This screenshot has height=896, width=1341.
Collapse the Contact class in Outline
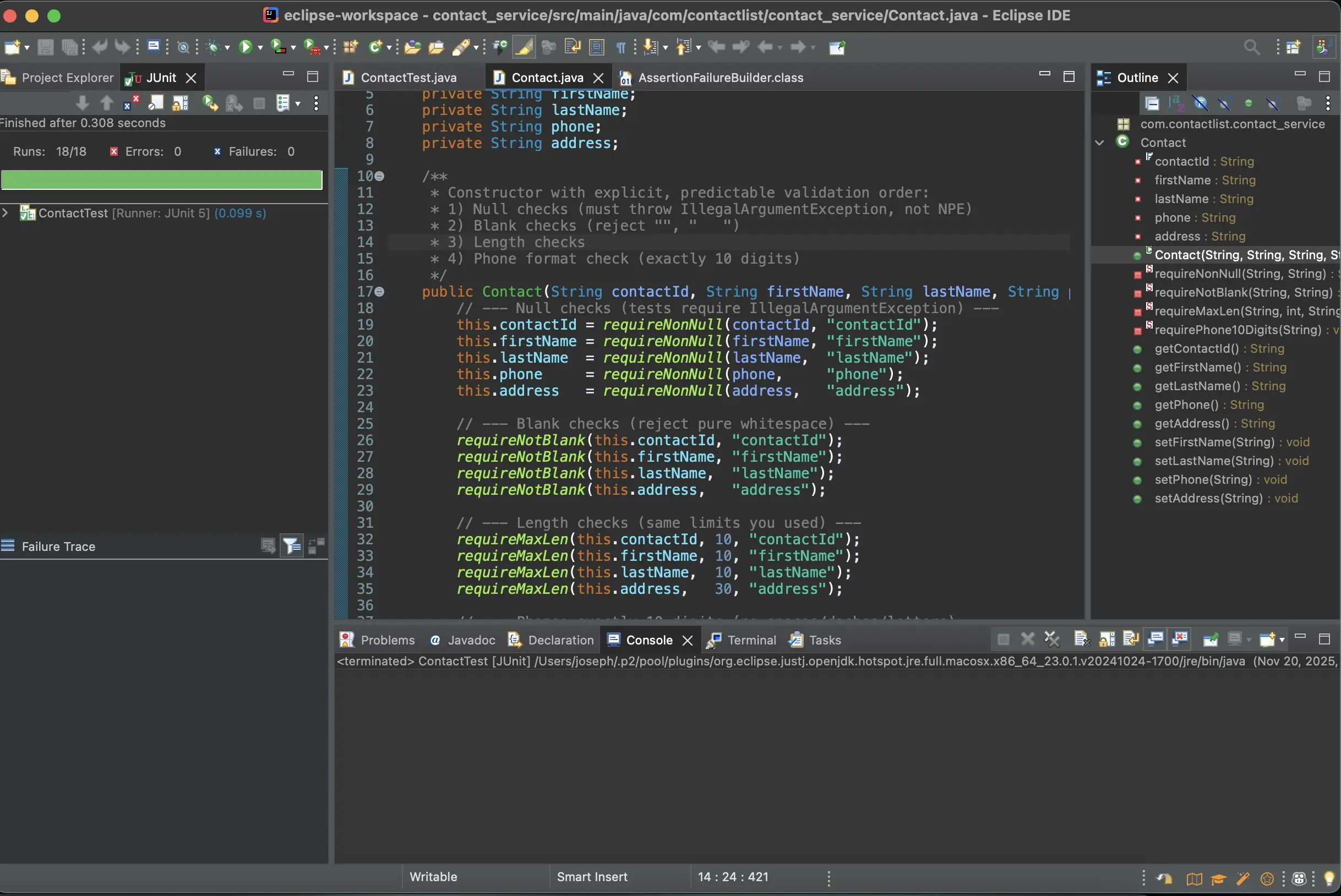point(1099,143)
